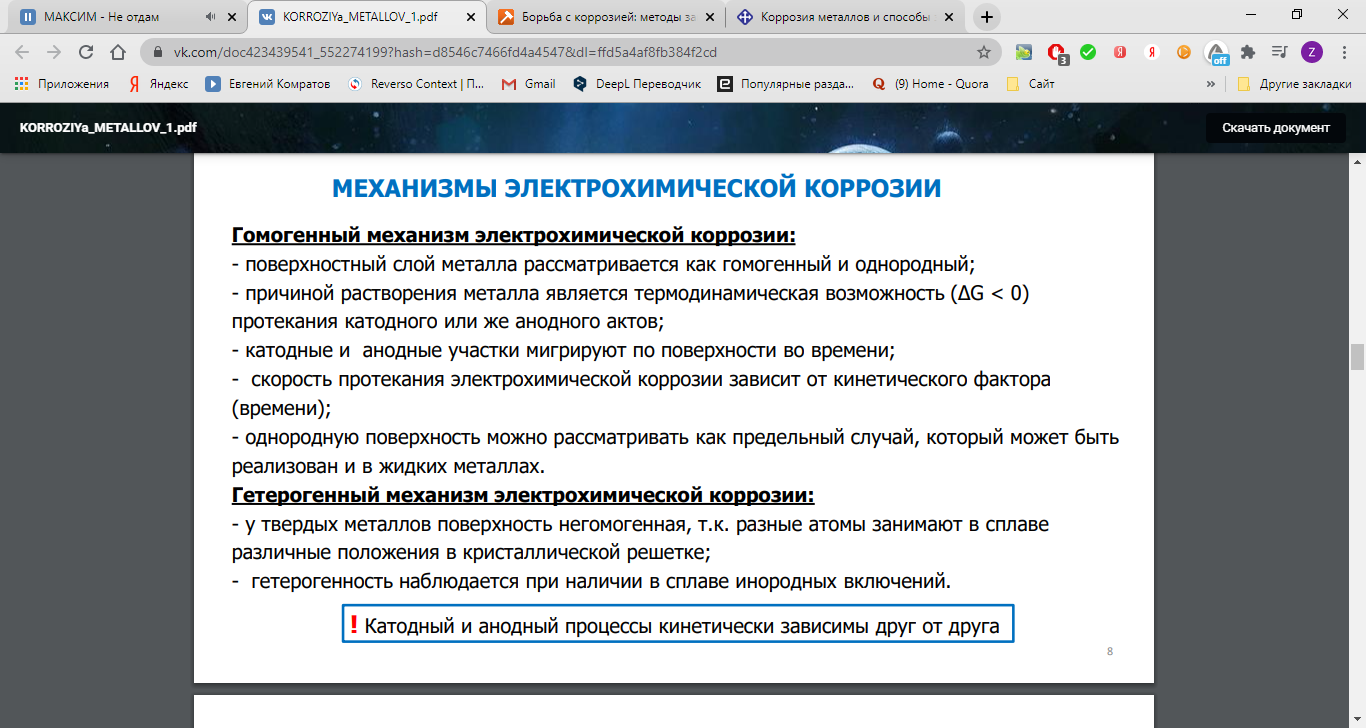Open the Gmail bookmark

(528, 84)
